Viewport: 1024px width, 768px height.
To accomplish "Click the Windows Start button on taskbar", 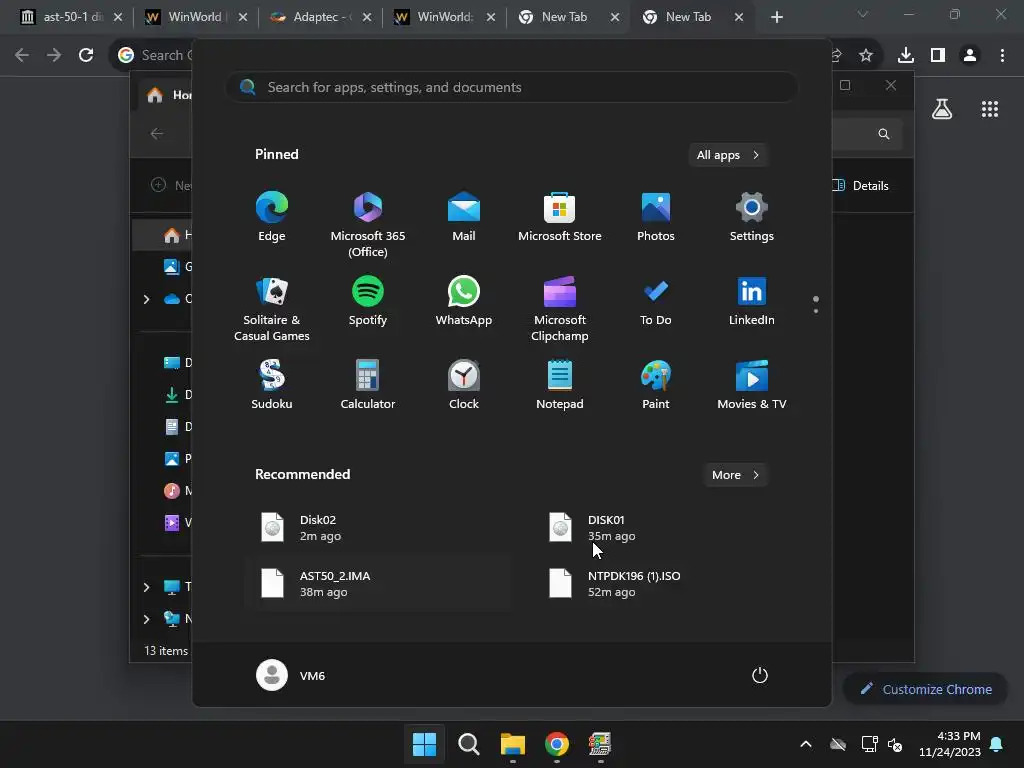I will pyautogui.click(x=424, y=744).
